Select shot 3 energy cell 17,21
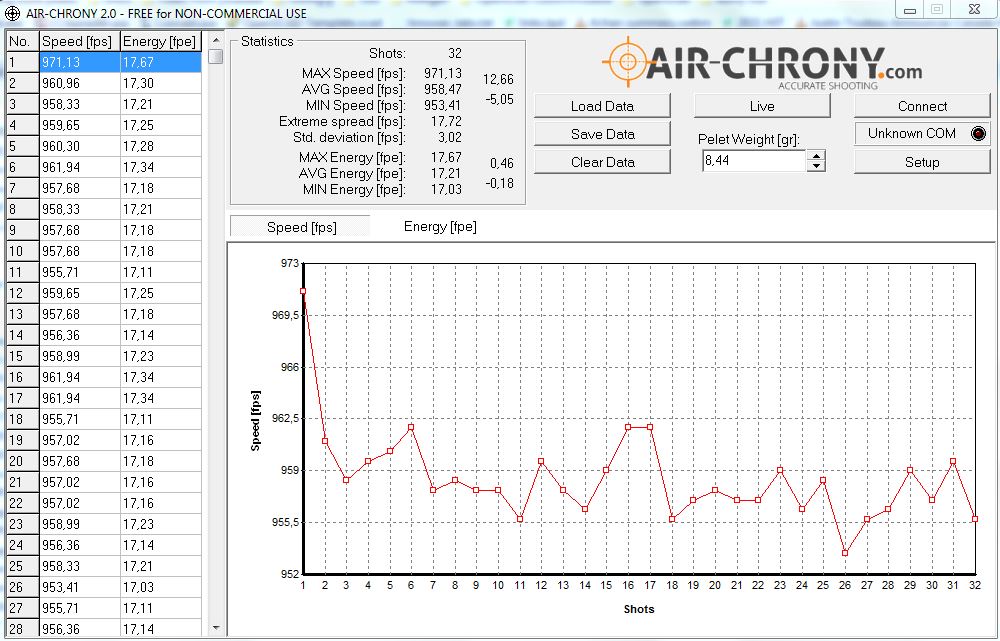The width and height of the screenshot is (1000, 641). pyautogui.click(x=161, y=104)
